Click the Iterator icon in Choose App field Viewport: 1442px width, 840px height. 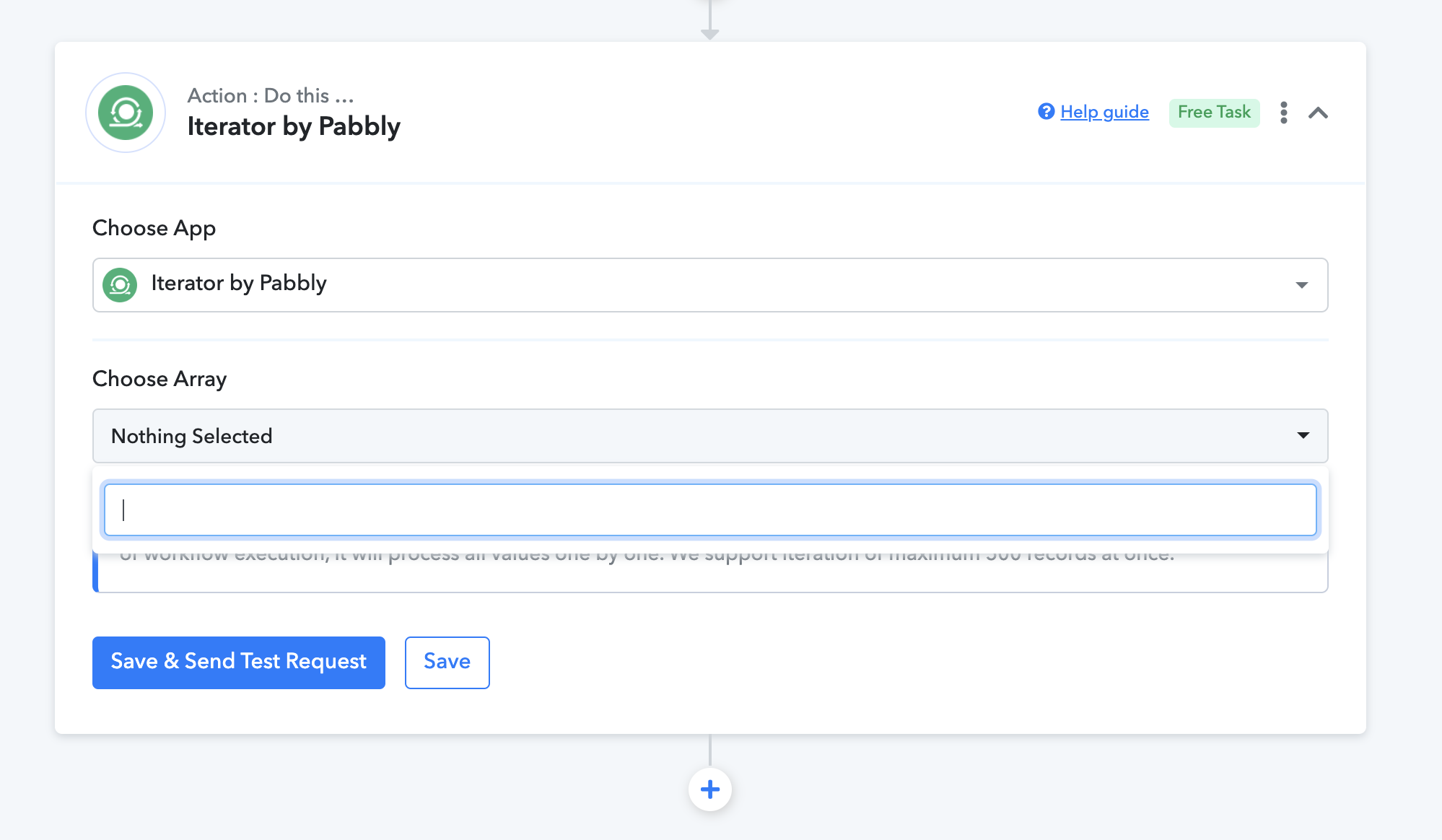(120, 285)
